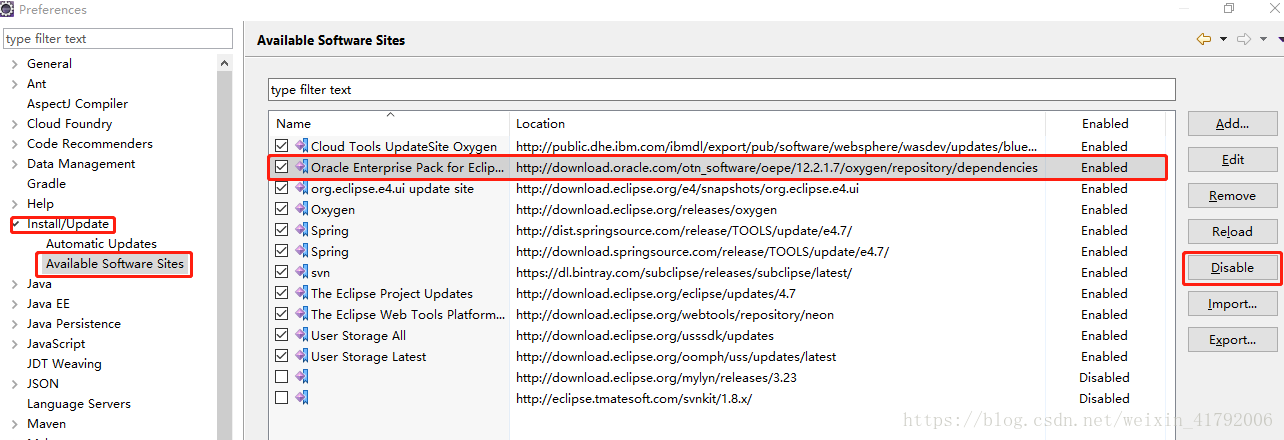Click the Import... button

(x=1232, y=304)
